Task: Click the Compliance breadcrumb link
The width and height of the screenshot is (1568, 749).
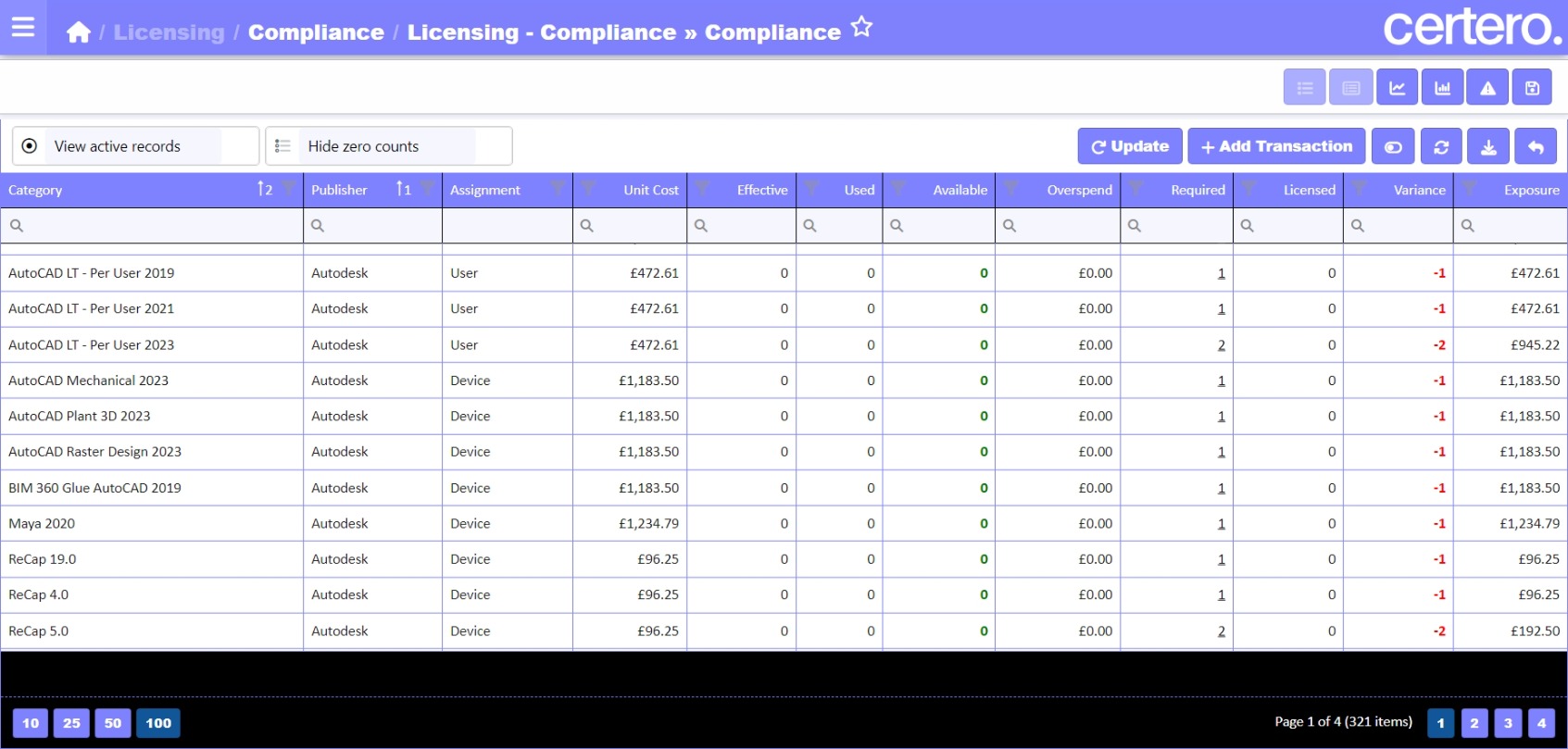Action: pos(316,32)
